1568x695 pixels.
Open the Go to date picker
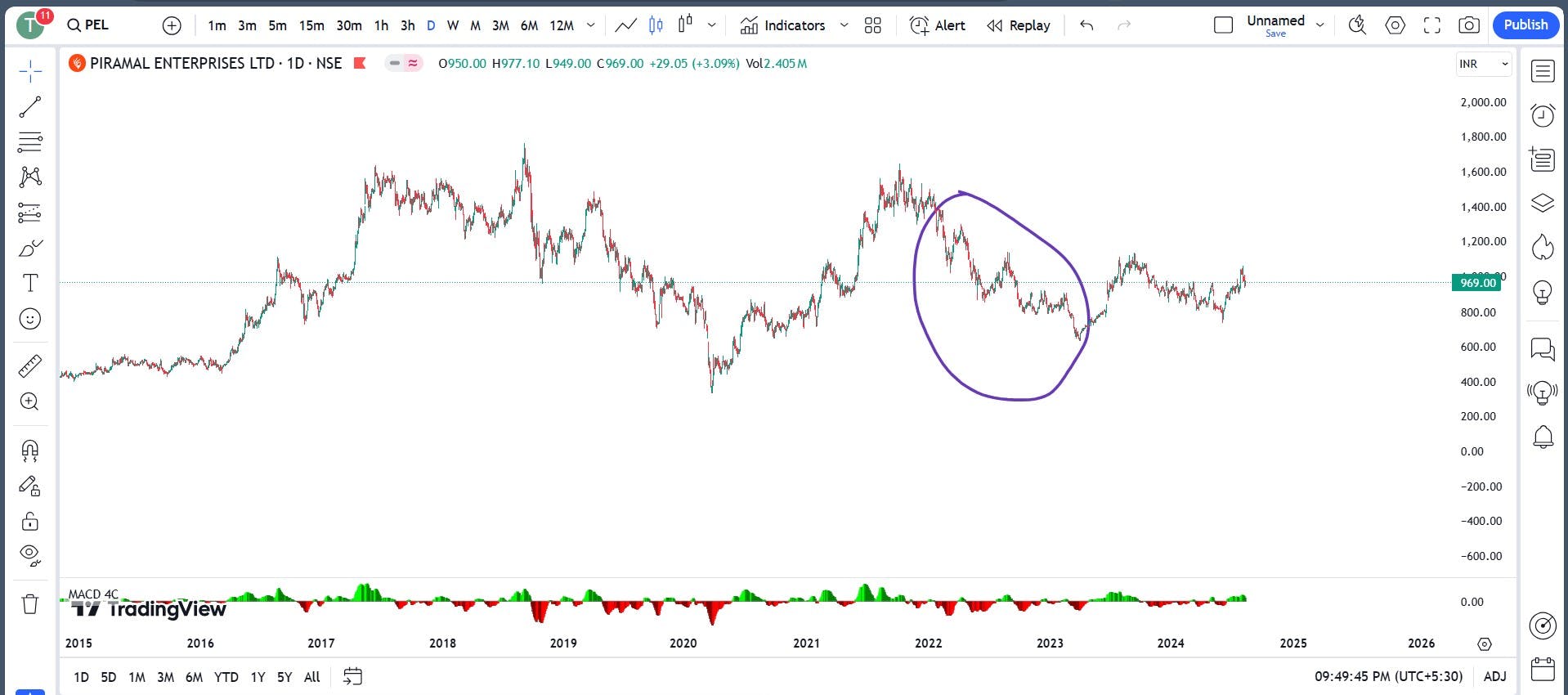click(352, 677)
